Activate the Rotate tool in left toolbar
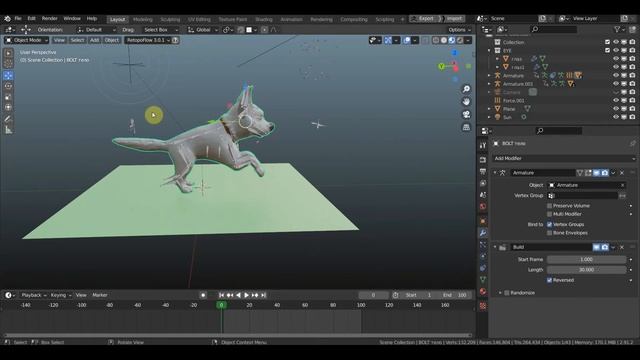Screen dimensions: 640x360 click(8, 86)
